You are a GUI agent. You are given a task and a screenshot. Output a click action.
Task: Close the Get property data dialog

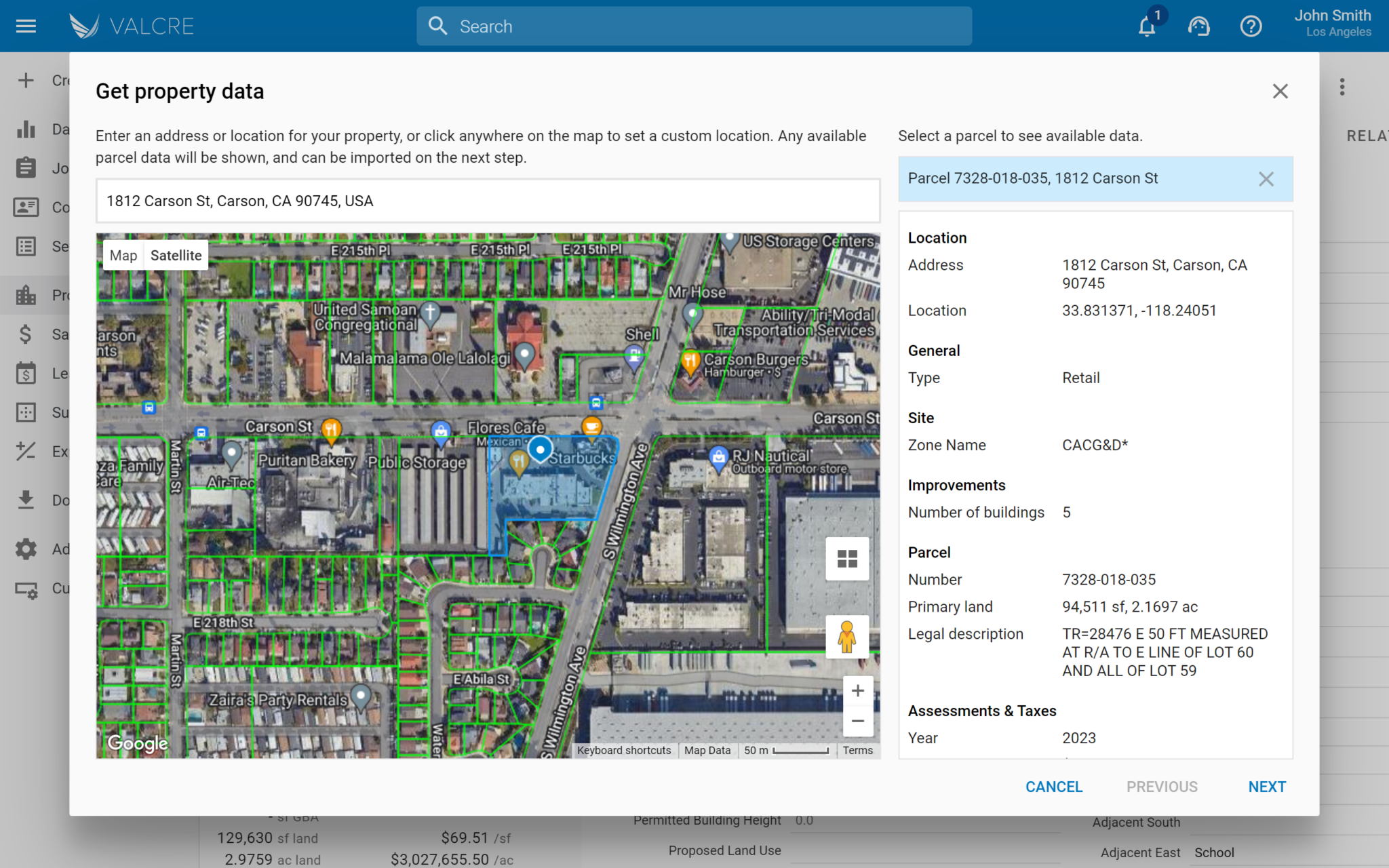point(1280,92)
